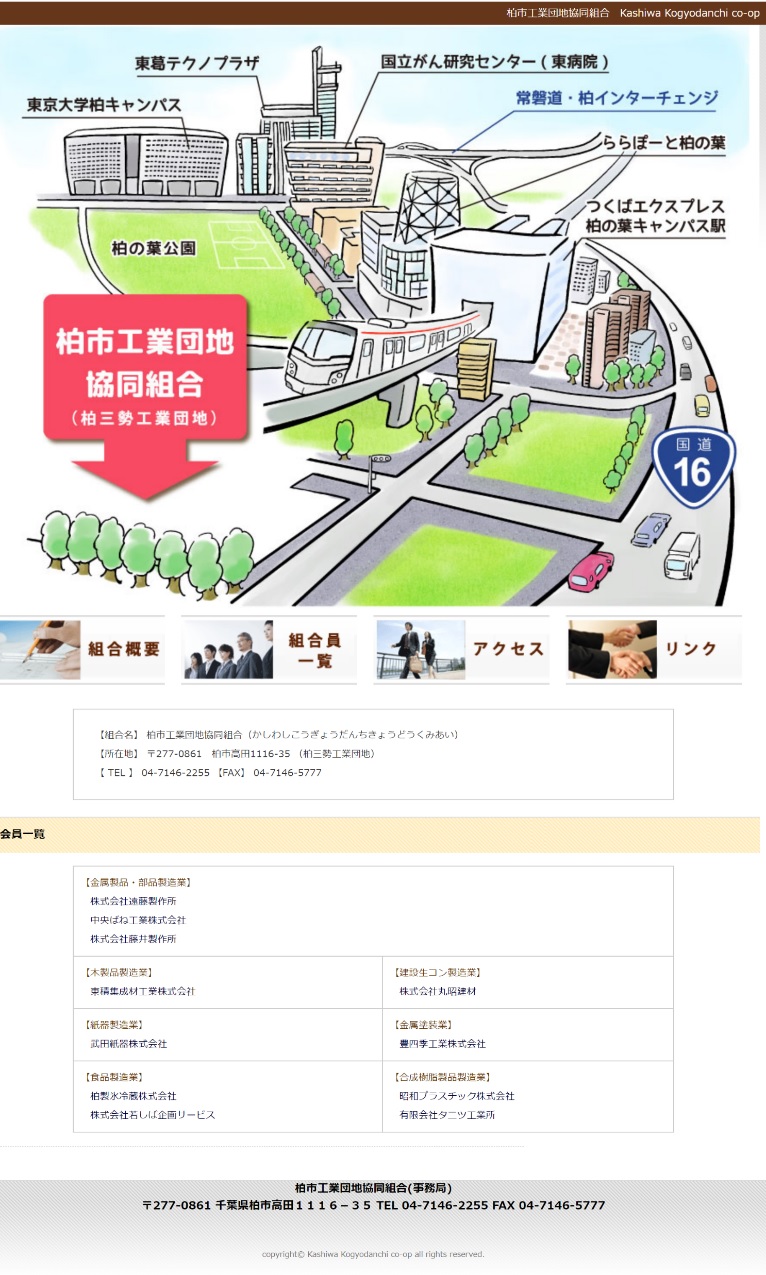Open the 組合概要 navigation banner

coord(82,650)
